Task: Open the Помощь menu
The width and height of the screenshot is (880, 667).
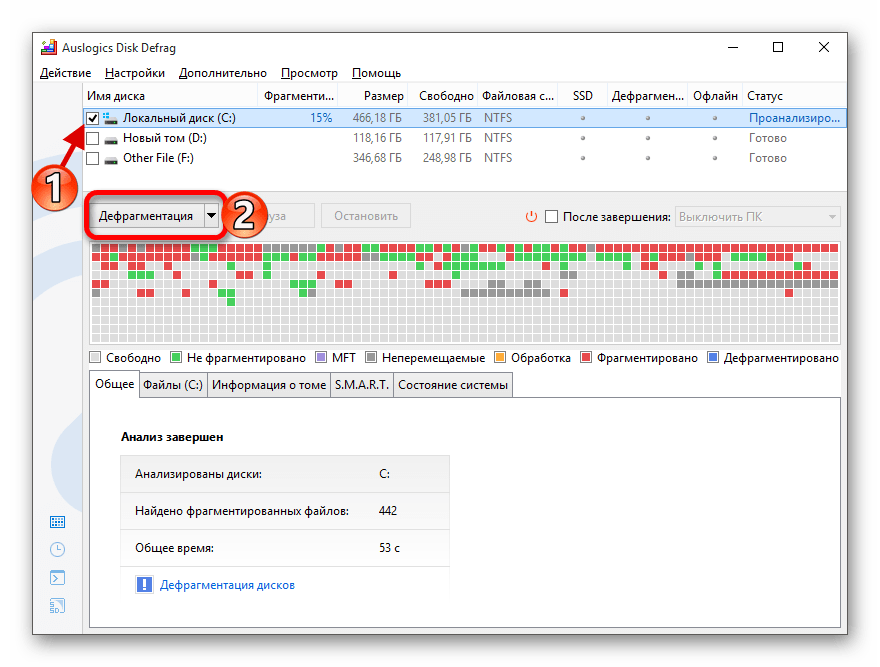Action: 377,73
